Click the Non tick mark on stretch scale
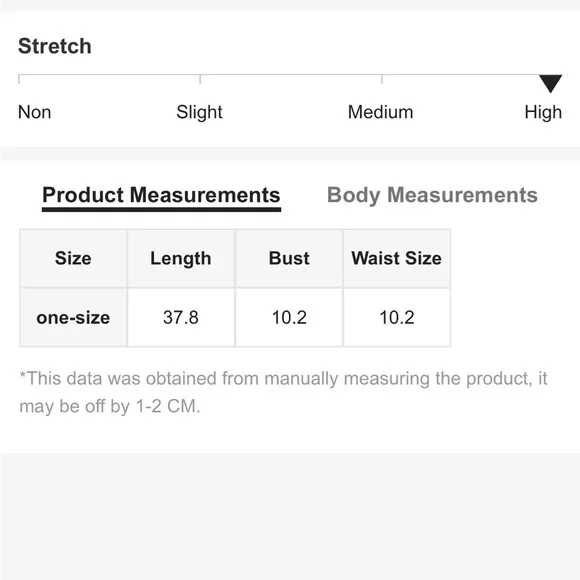 (19, 79)
